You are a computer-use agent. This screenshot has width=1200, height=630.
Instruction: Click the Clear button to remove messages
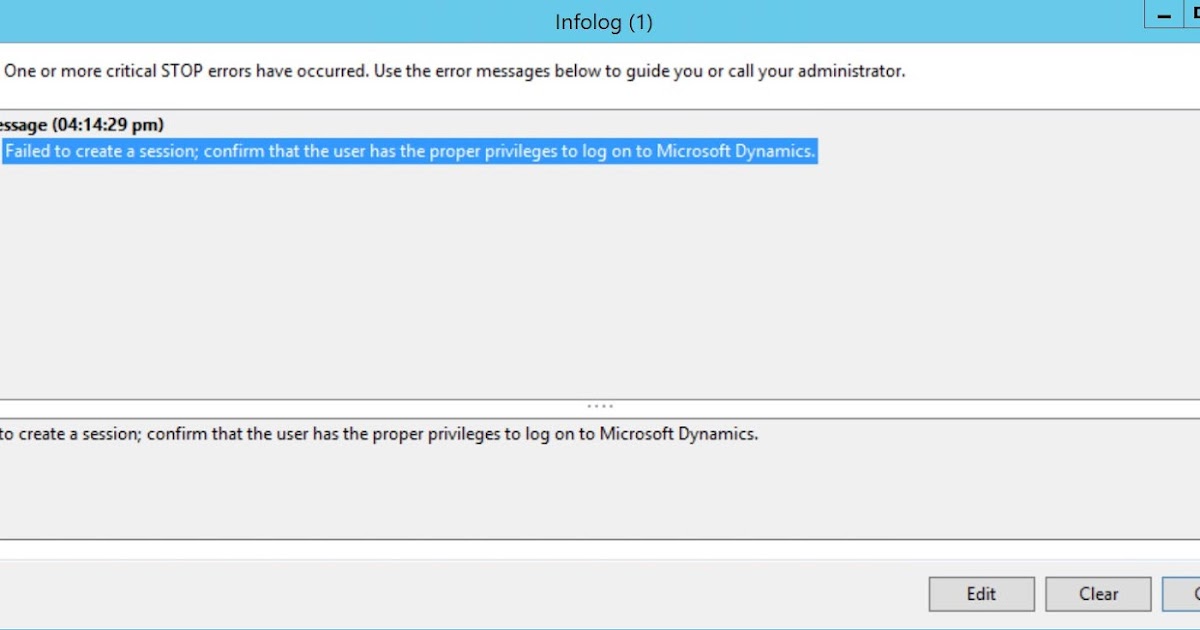[1097, 593]
